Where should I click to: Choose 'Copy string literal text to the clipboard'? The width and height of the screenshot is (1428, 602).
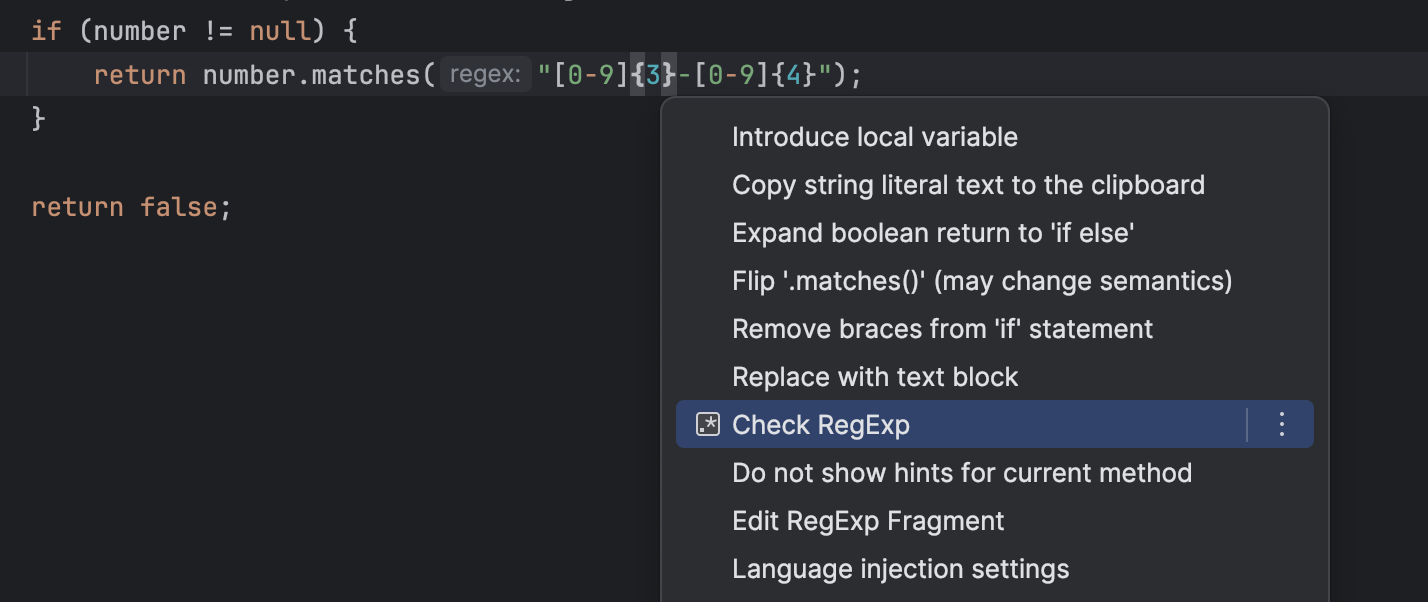point(968,184)
